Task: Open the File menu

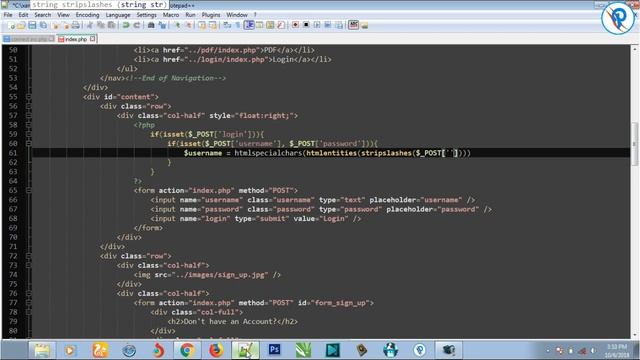Action: 8,15
